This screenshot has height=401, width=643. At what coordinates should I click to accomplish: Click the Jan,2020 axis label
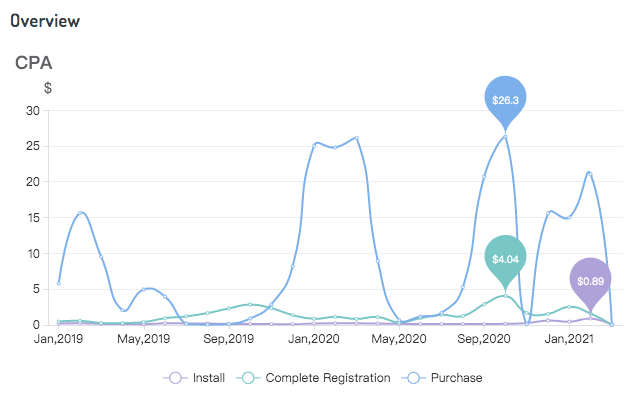tap(314, 339)
